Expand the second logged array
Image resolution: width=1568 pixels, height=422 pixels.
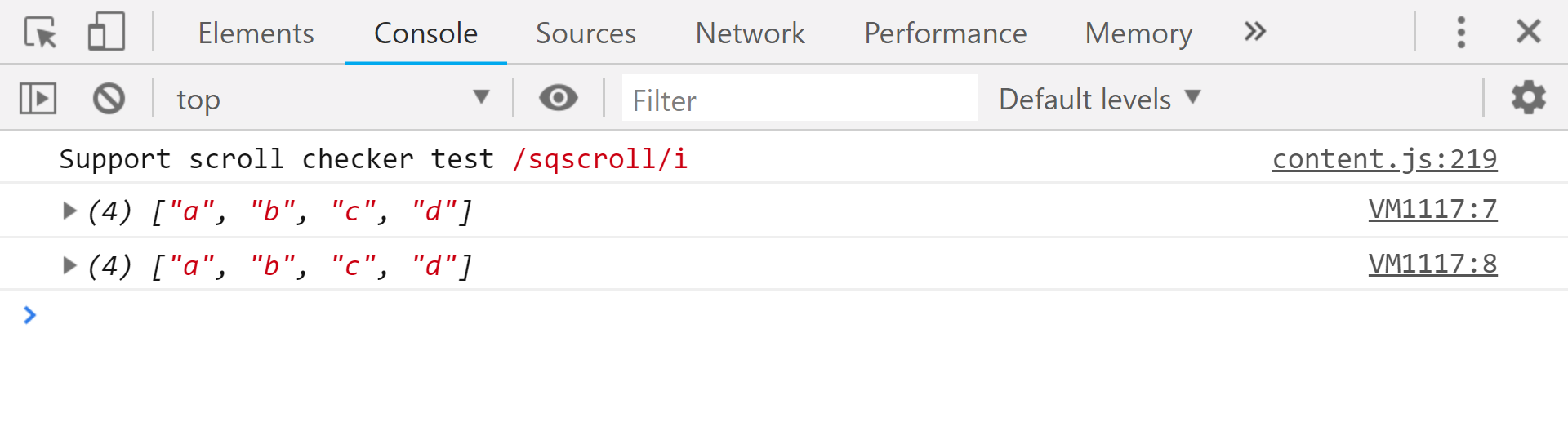point(69,265)
